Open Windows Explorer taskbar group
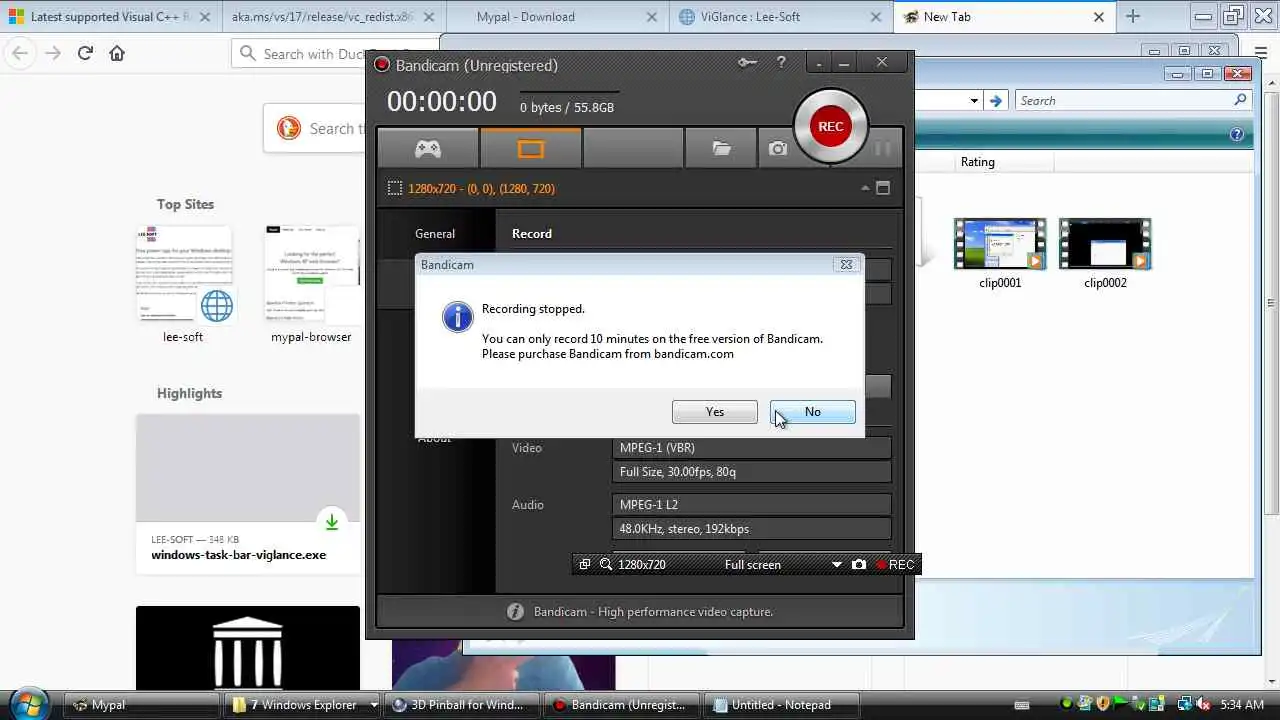The image size is (1280, 720). (303, 705)
